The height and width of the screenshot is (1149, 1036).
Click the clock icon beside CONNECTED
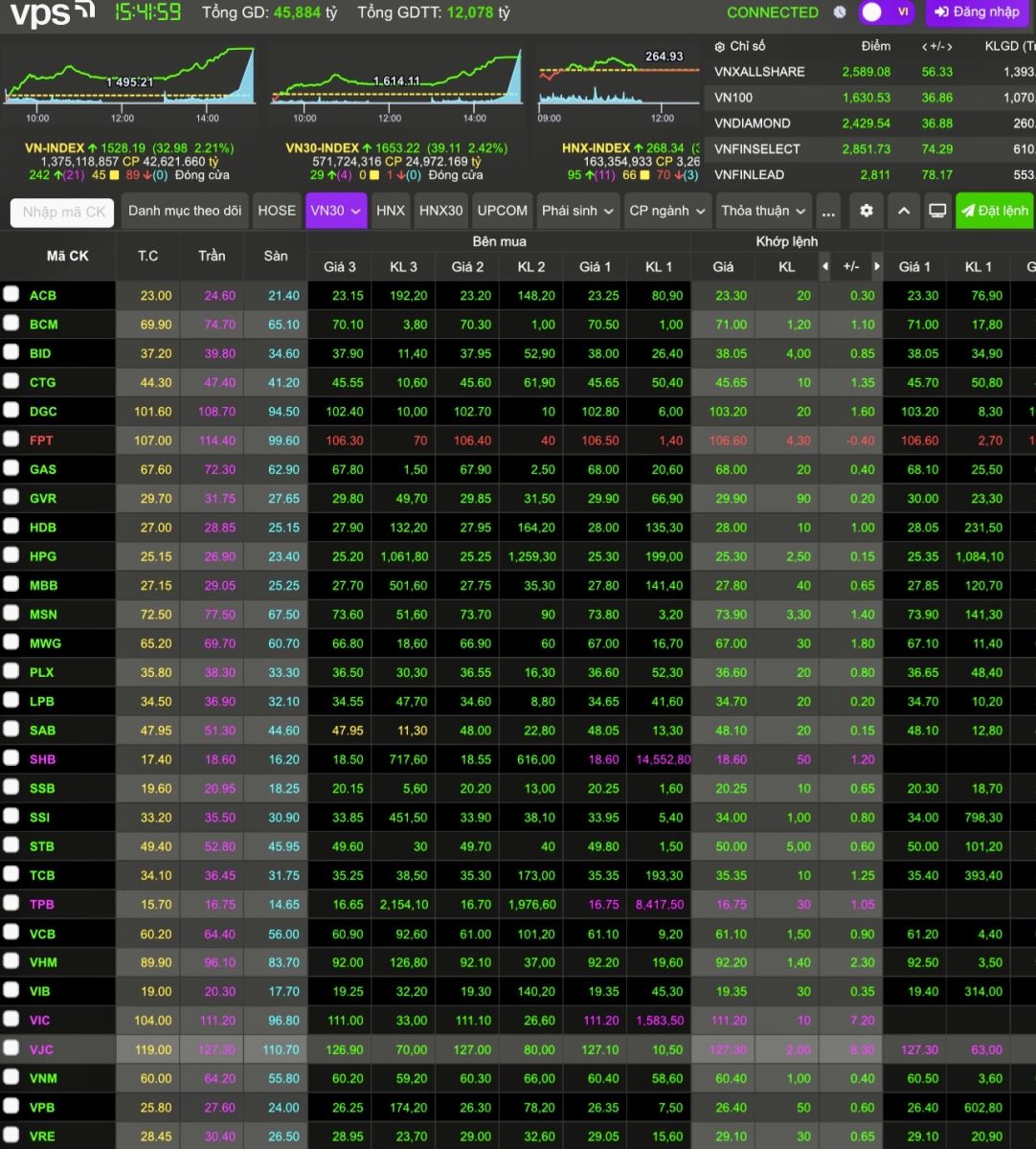(840, 12)
